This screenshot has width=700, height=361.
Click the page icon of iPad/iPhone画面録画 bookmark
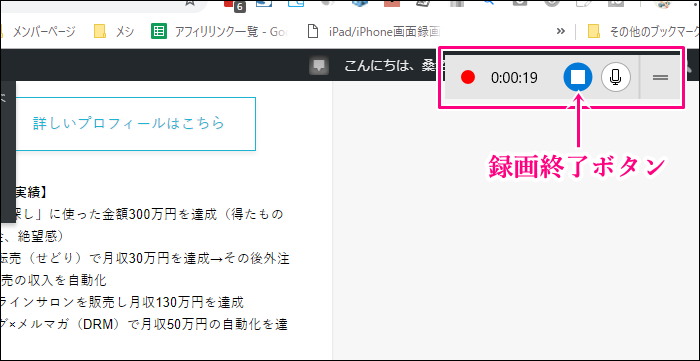314,31
